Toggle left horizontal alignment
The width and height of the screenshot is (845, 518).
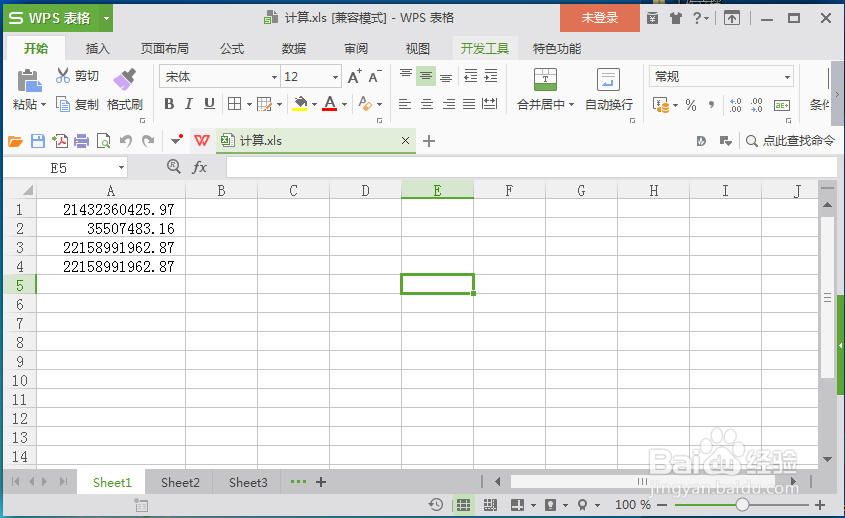pos(405,104)
